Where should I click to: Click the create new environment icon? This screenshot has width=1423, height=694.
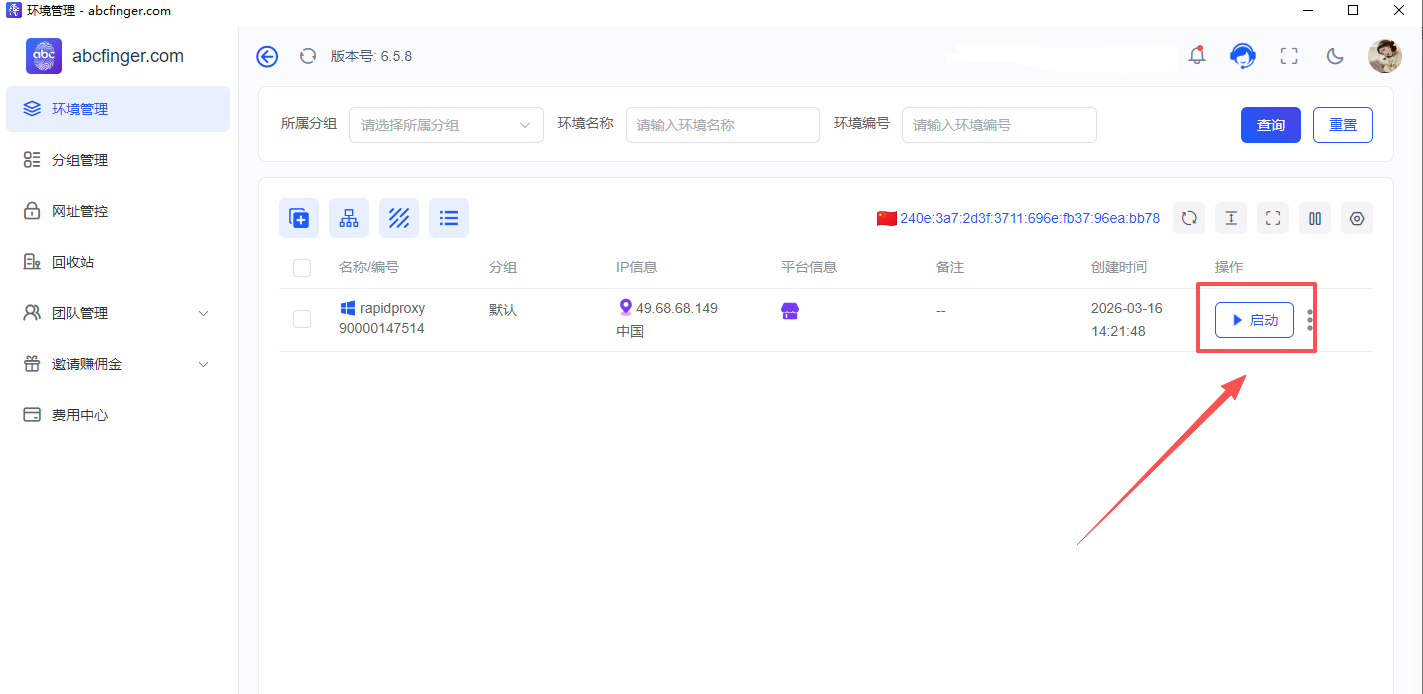click(x=299, y=217)
